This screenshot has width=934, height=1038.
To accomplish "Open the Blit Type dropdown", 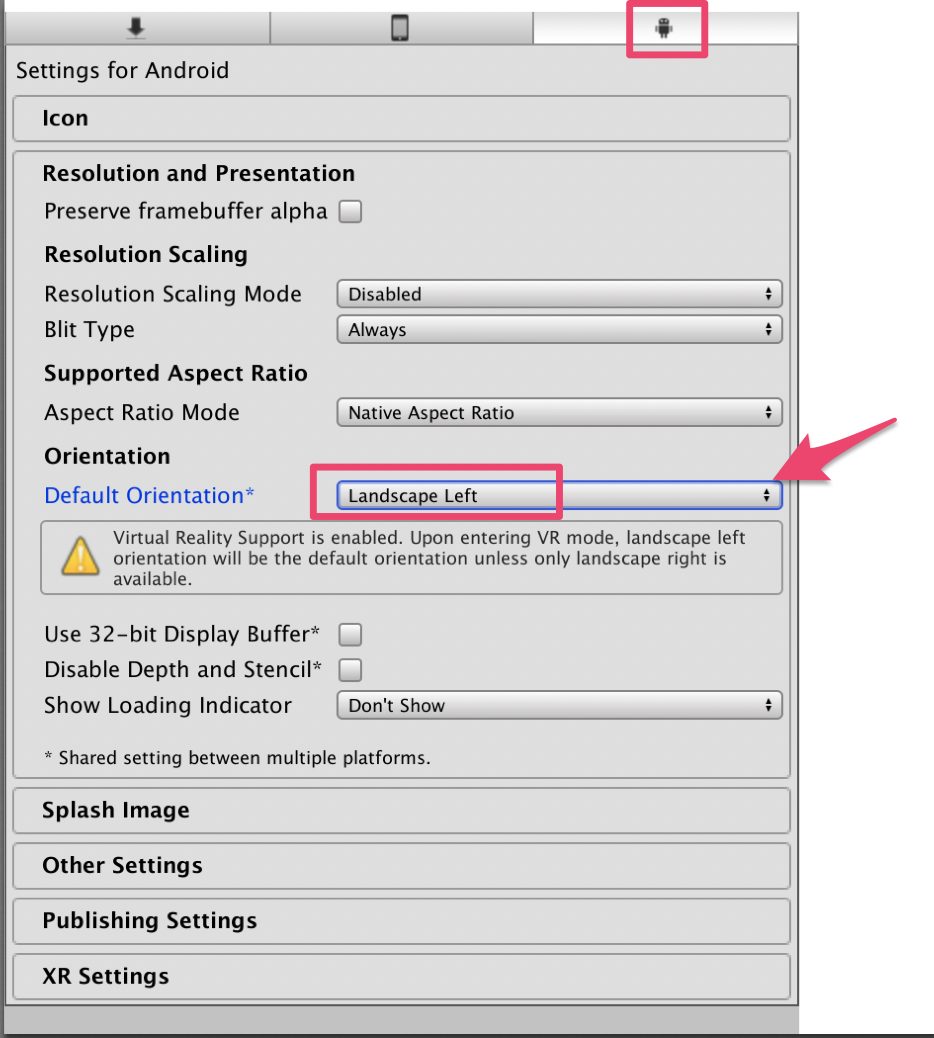I will pyautogui.click(x=559, y=330).
